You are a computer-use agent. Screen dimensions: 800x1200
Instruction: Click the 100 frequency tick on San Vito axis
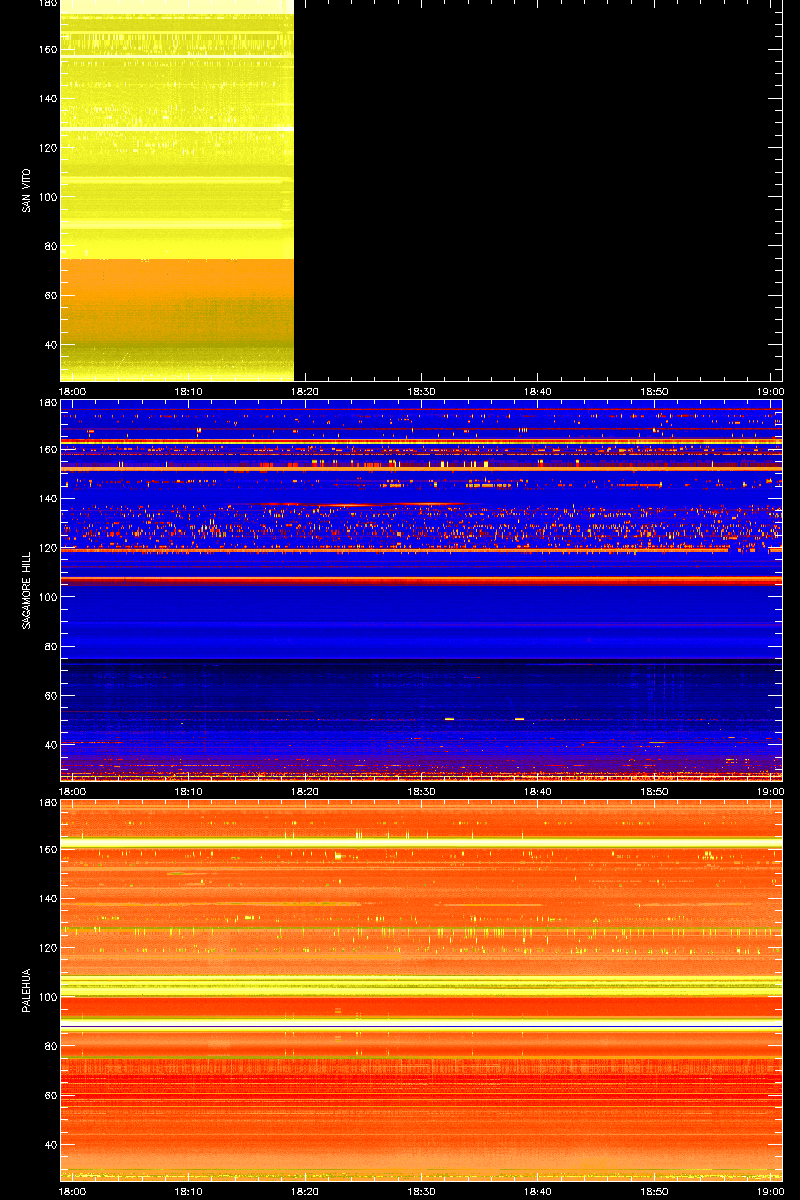(47, 197)
